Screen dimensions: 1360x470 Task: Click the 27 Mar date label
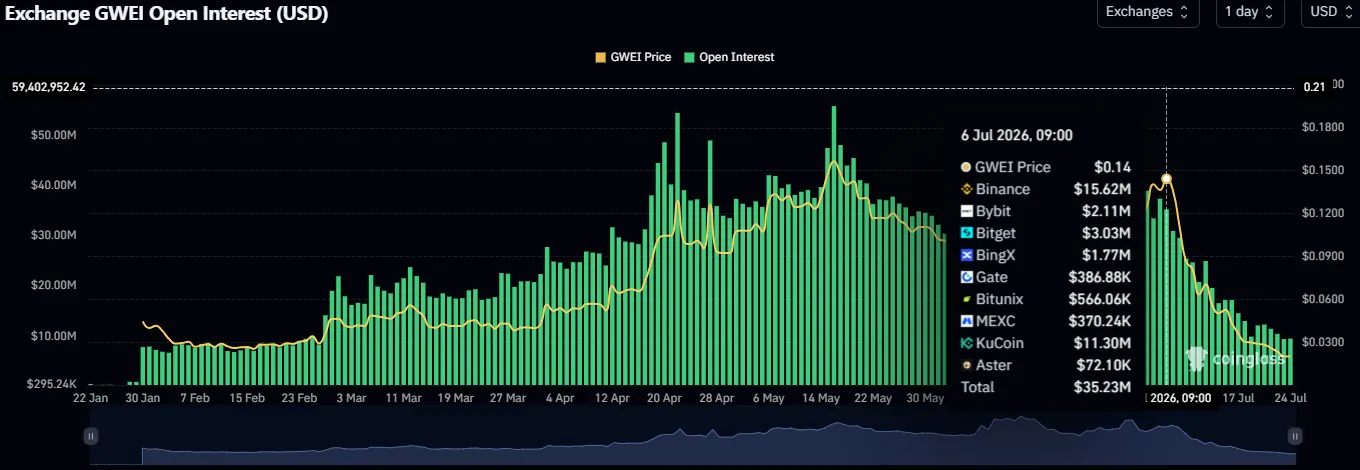[x=508, y=398]
